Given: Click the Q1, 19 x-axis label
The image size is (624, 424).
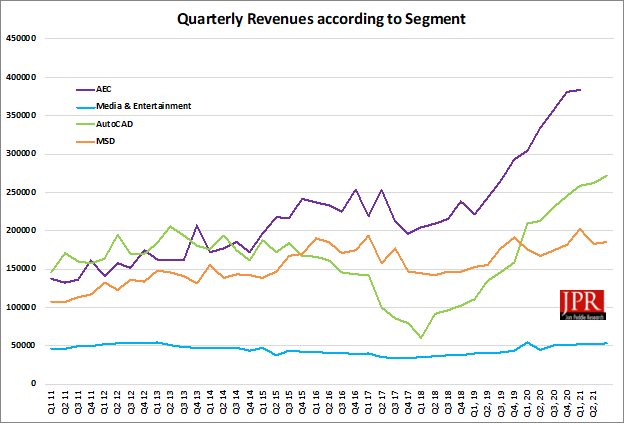Looking at the screenshot, I should (474, 403).
